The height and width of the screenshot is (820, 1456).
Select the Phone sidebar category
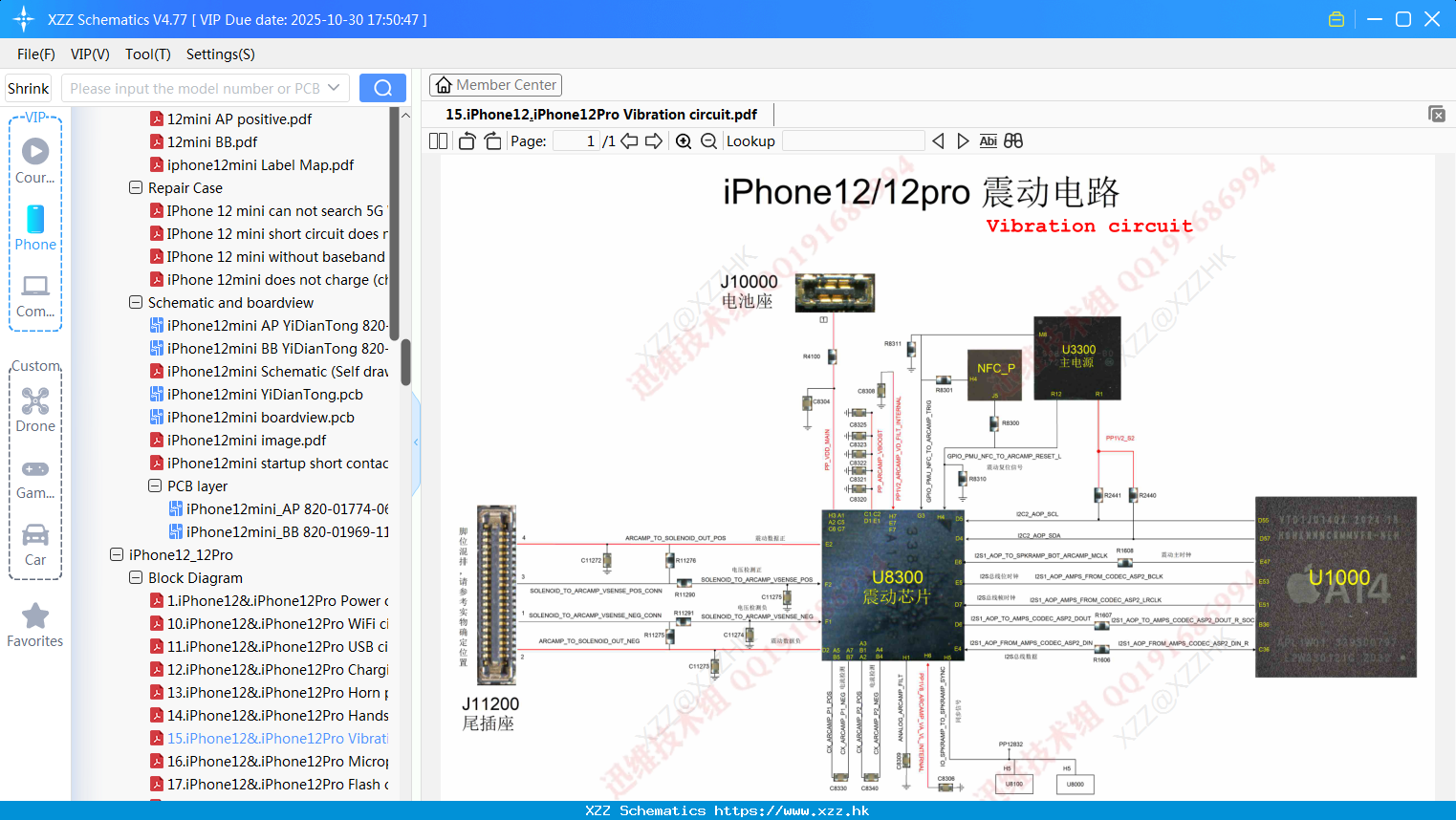[35, 228]
